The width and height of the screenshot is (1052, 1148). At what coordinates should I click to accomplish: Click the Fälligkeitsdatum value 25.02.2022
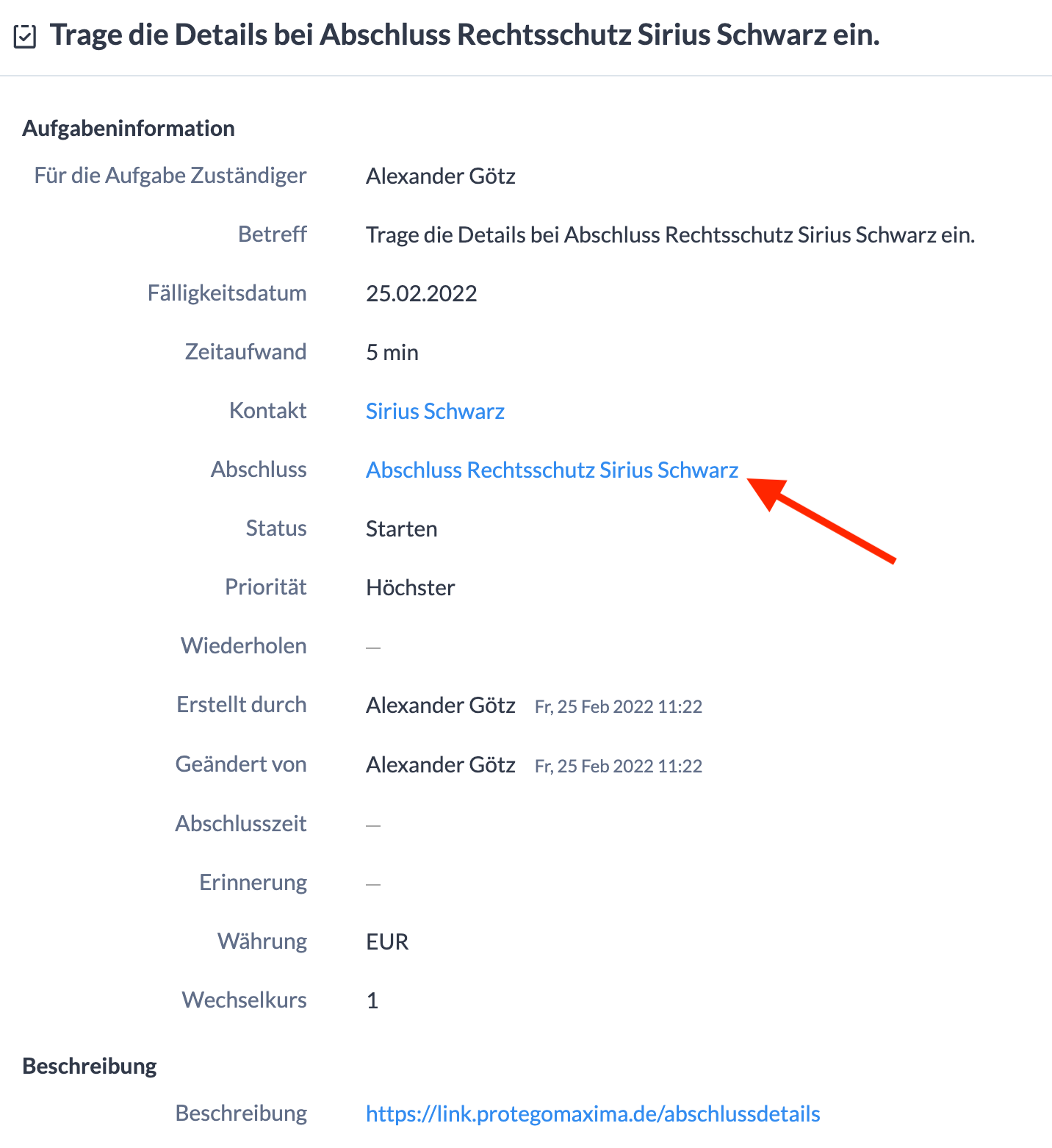[421, 293]
